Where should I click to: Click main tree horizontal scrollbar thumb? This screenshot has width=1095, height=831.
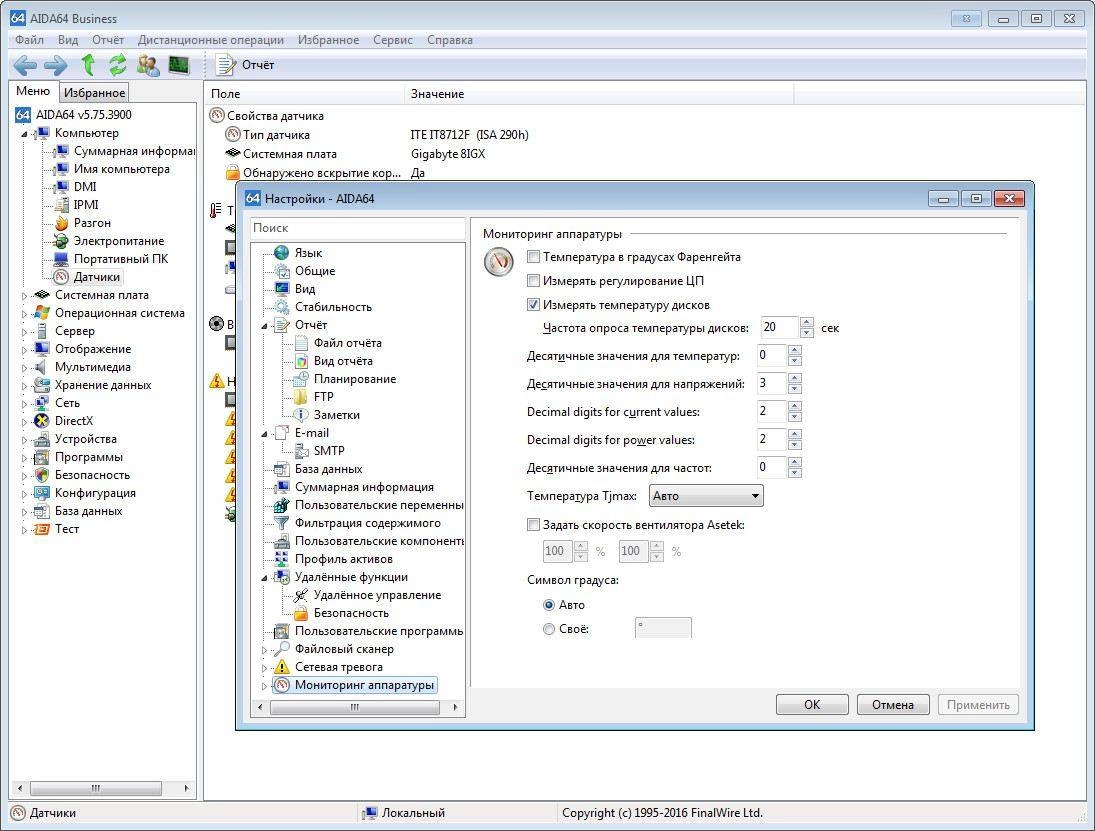(96, 788)
